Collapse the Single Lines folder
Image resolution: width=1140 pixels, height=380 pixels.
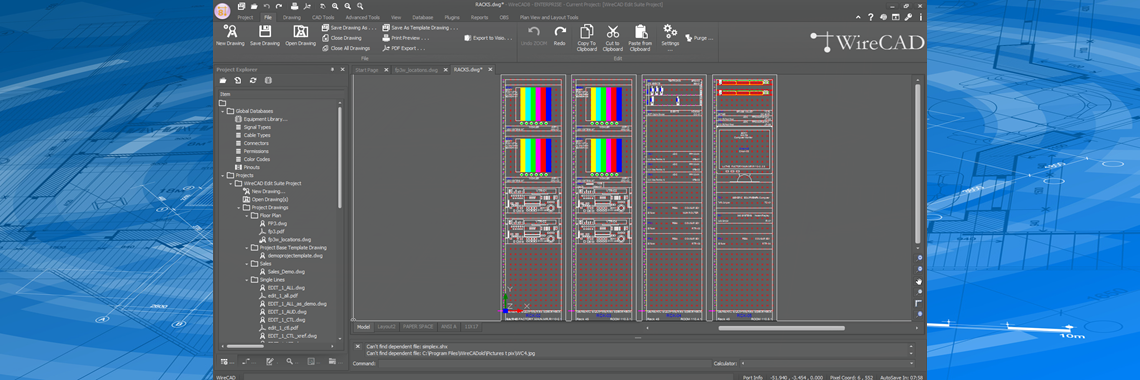246,280
